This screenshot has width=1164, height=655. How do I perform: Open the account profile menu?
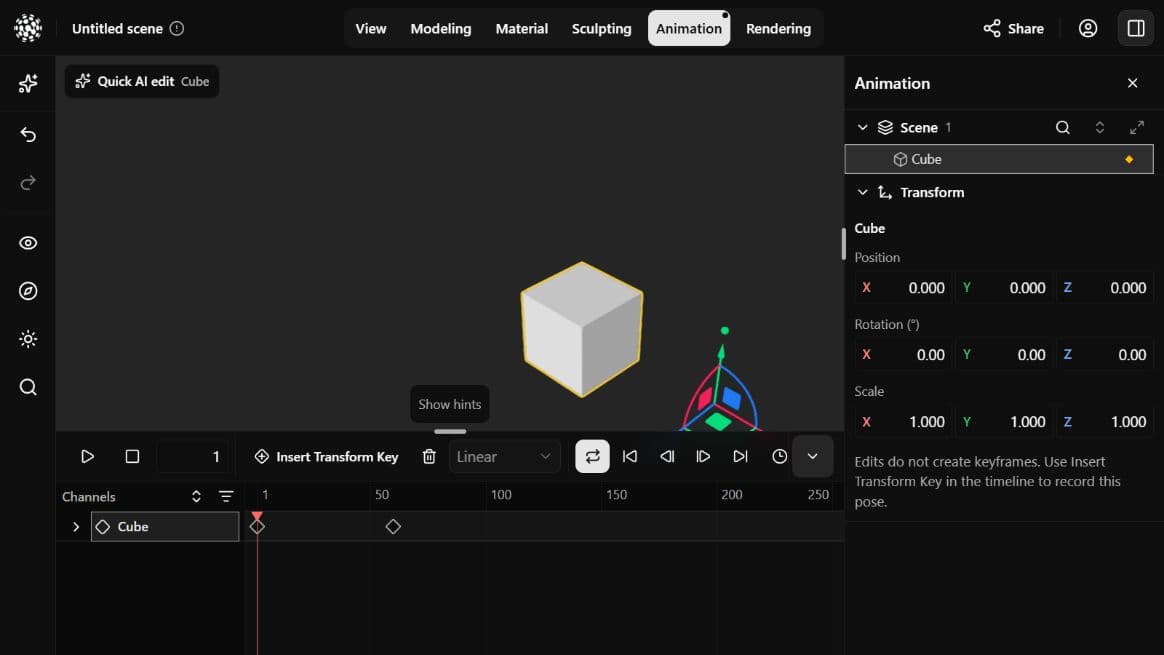pos(1088,28)
